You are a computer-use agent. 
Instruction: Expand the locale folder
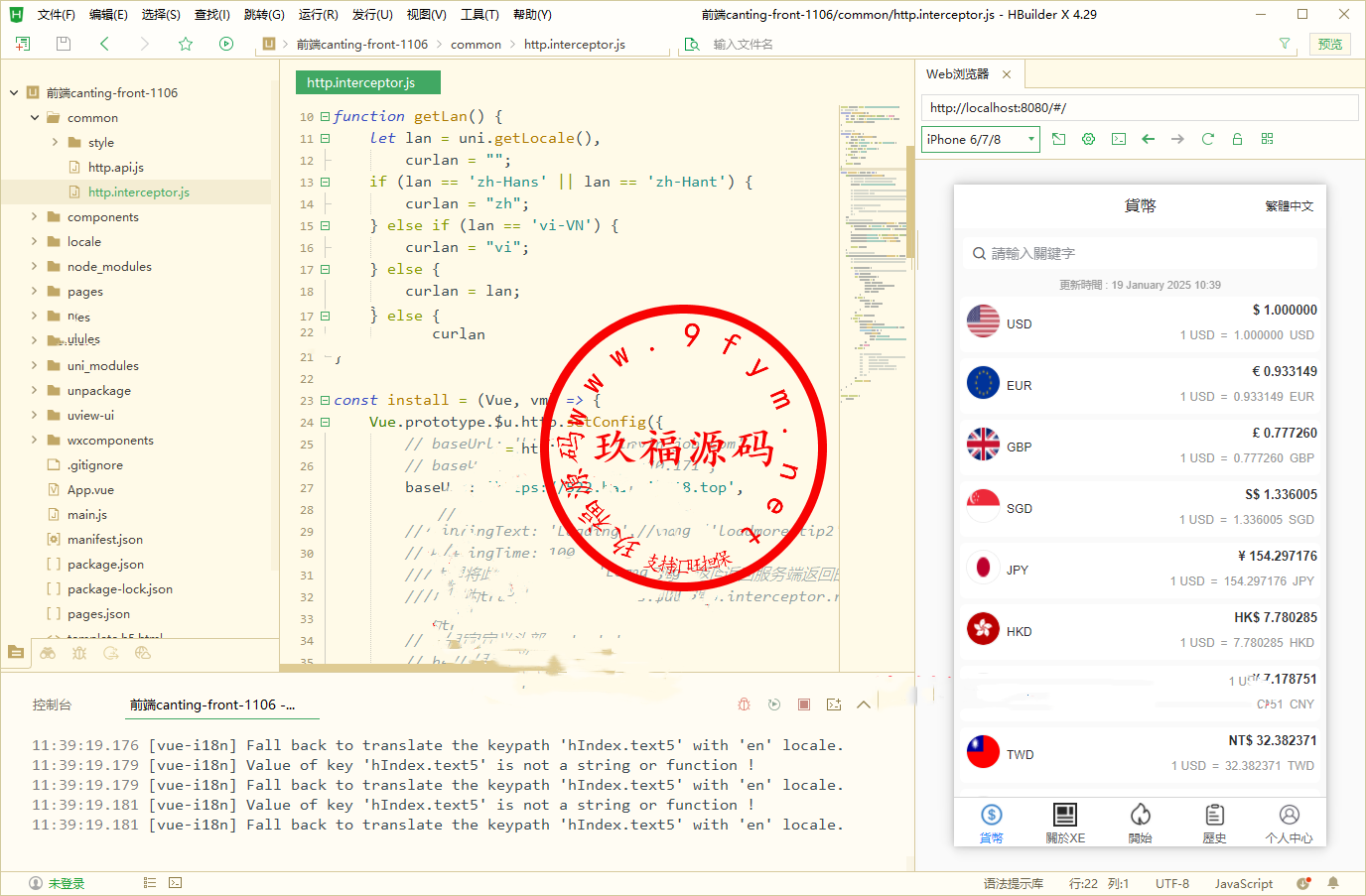tap(35, 241)
